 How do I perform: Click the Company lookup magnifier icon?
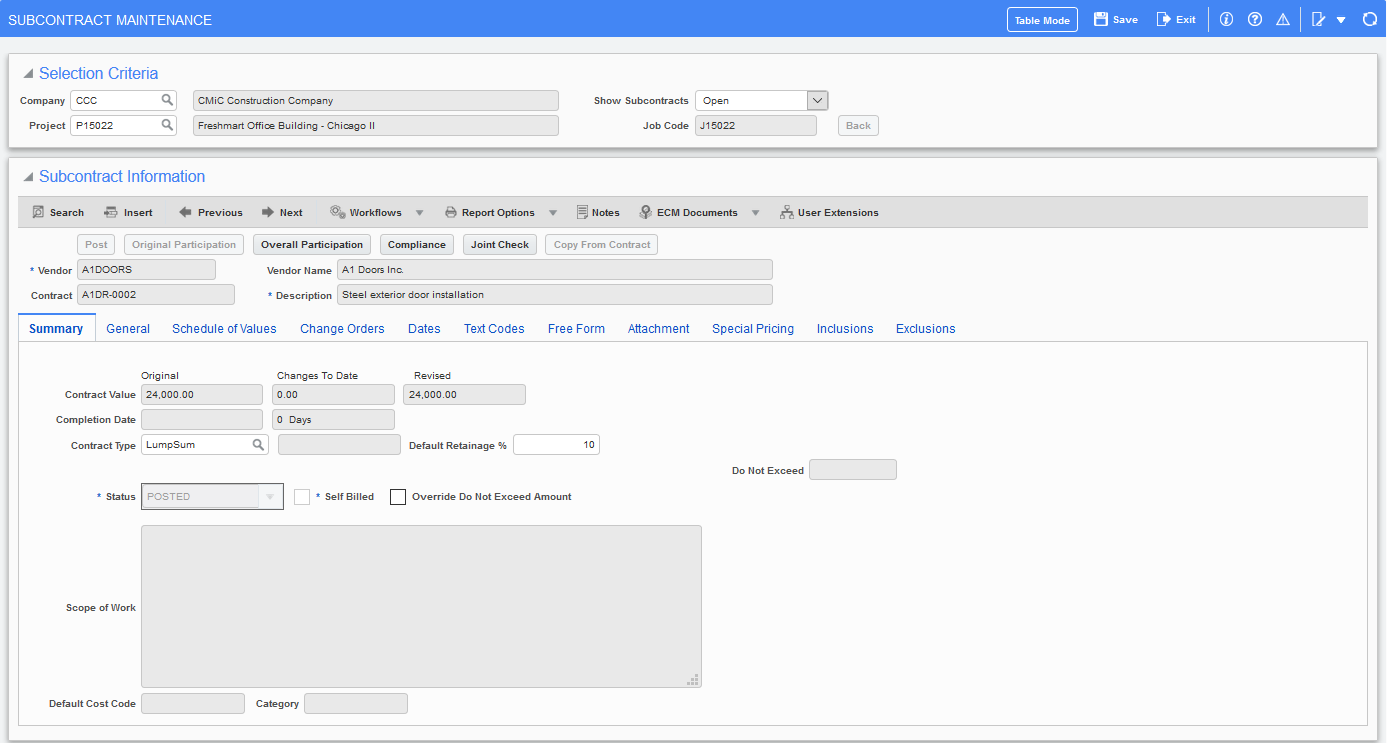point(167,100)
